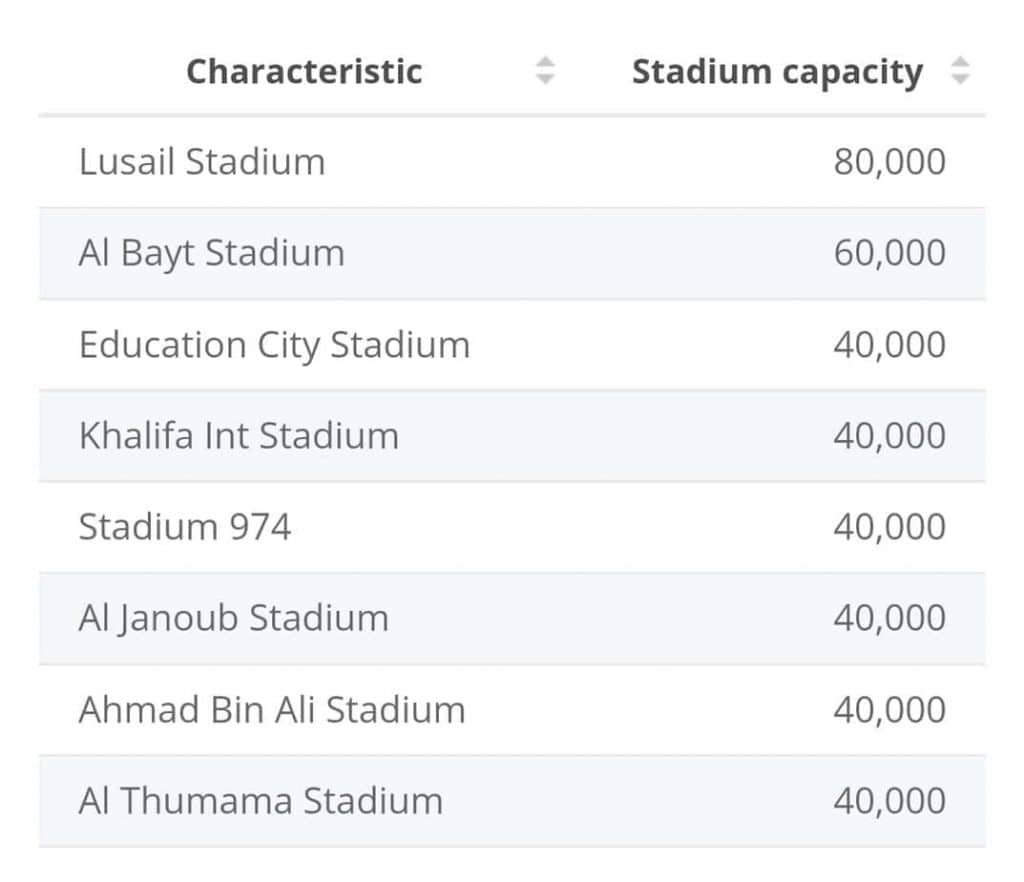This screenshot has width=1024, height=882.
Task: Click the capacity value for Education City Stadium
Action: click(x=889, y=345)
